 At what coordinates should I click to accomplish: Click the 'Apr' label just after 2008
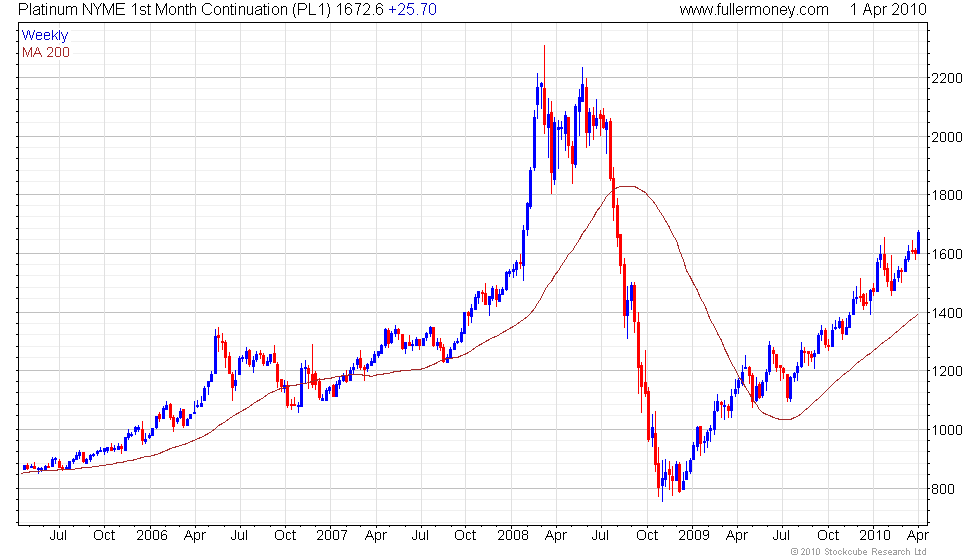point(556,536)
